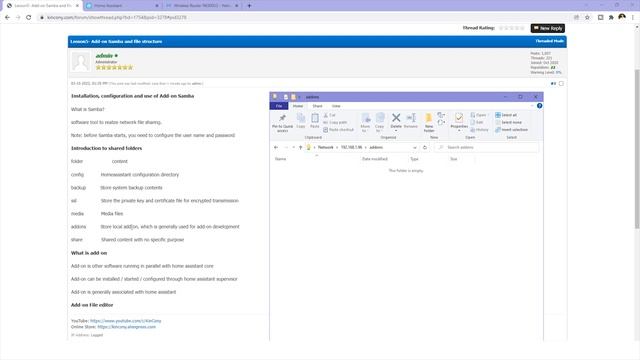Click the red X Delete icon

396,118
